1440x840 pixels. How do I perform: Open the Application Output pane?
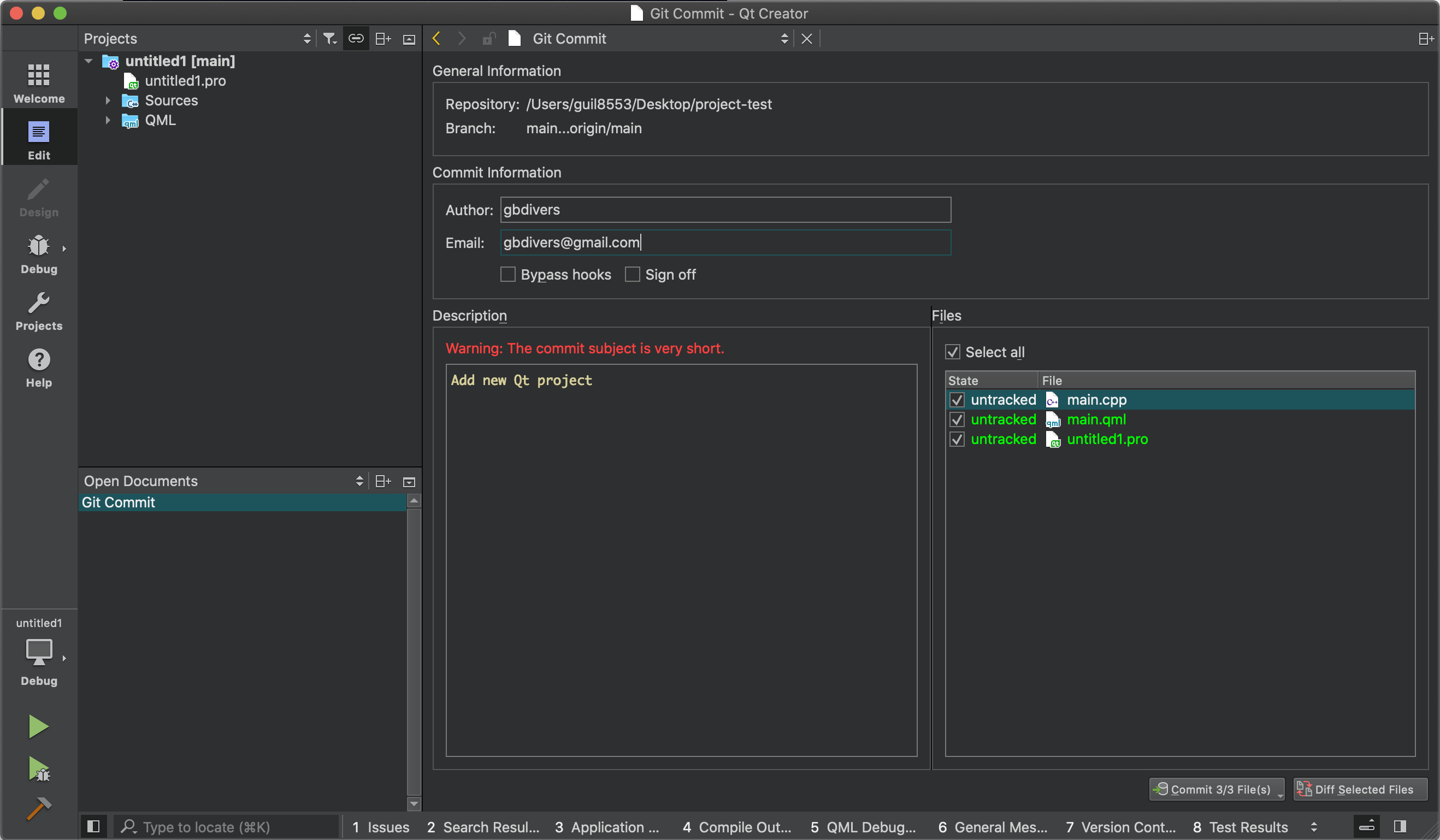coord(607,827)
